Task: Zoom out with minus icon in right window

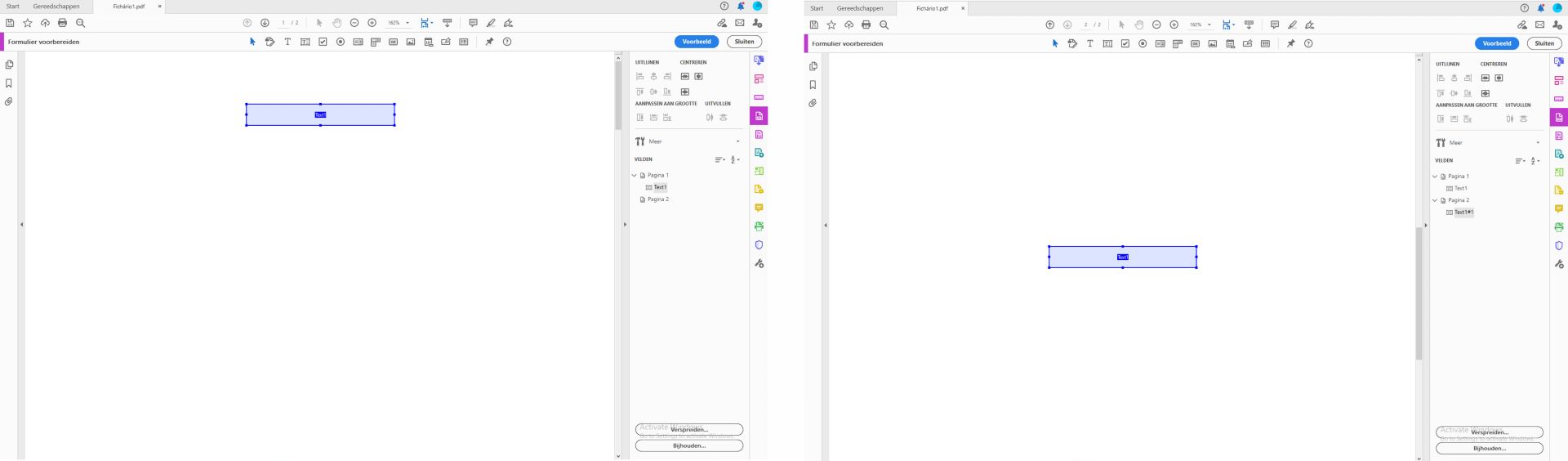Action: coord(1156,25)
